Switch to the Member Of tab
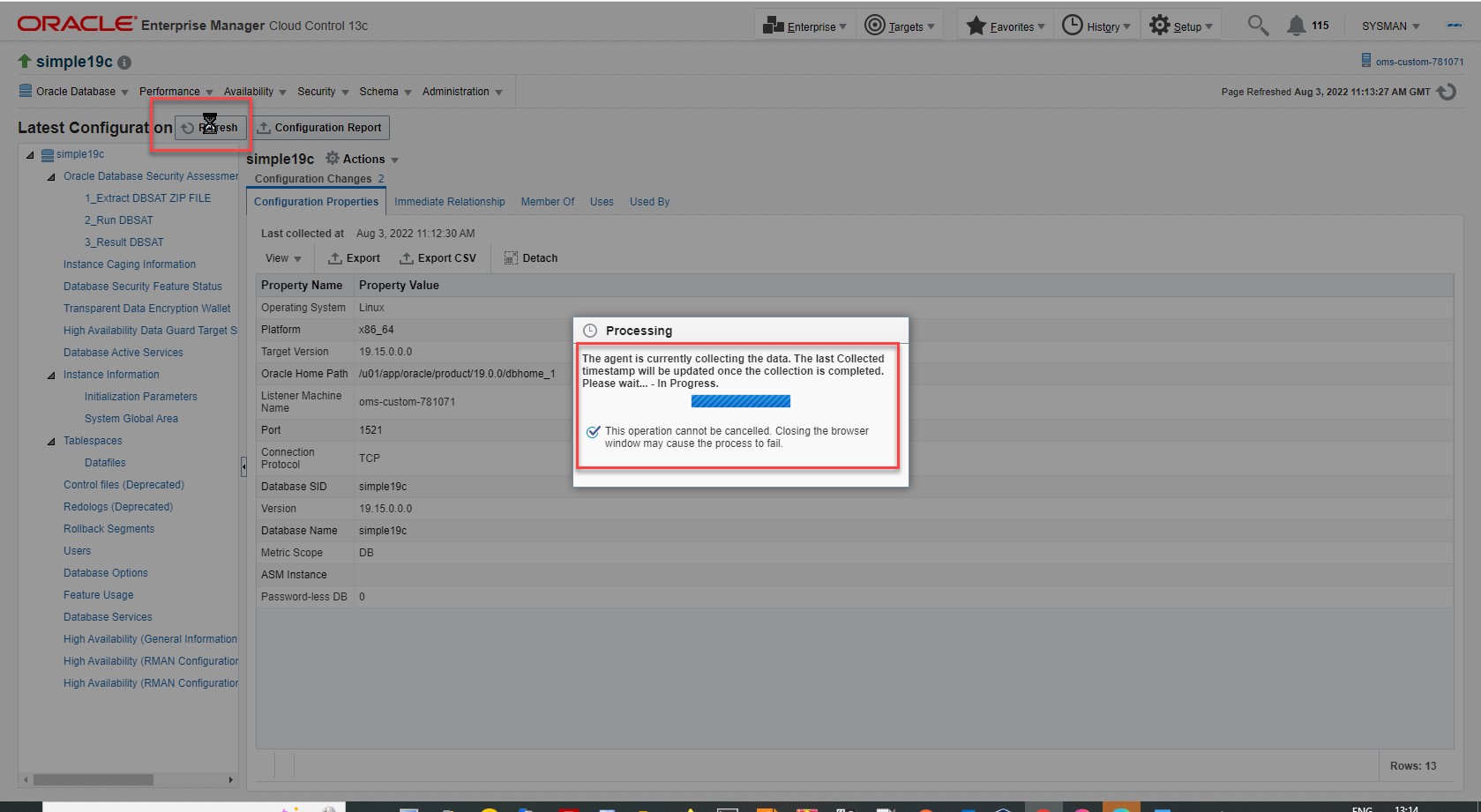 548,202
